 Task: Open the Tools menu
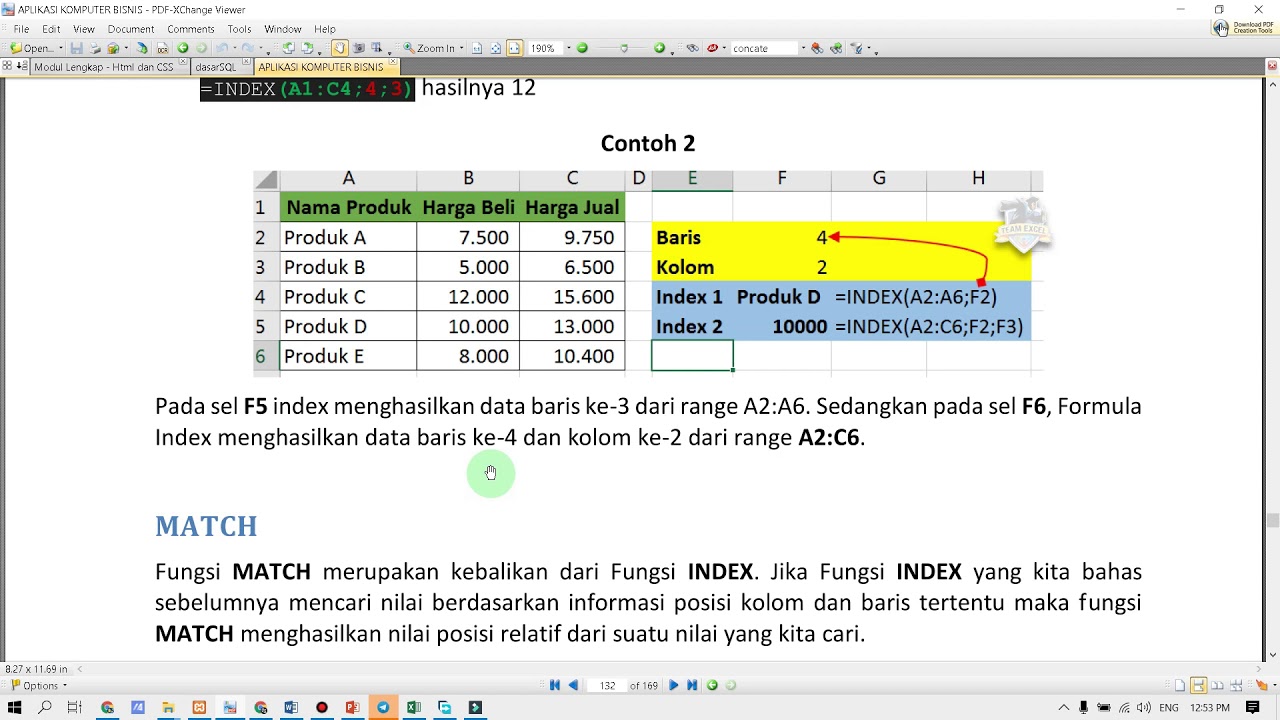(239, 29)
